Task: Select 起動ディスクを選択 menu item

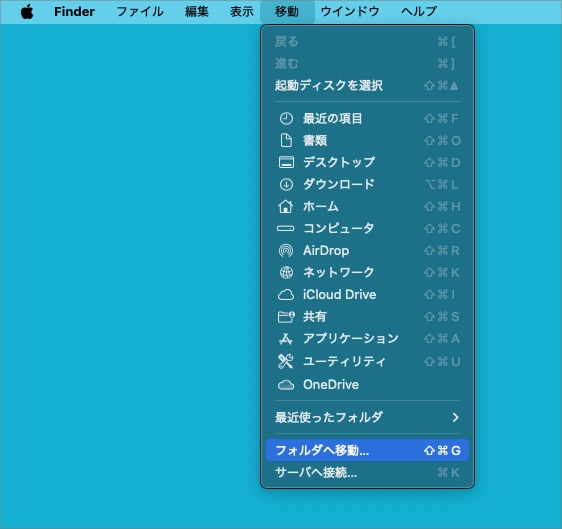Action: (x=367, y=85)
